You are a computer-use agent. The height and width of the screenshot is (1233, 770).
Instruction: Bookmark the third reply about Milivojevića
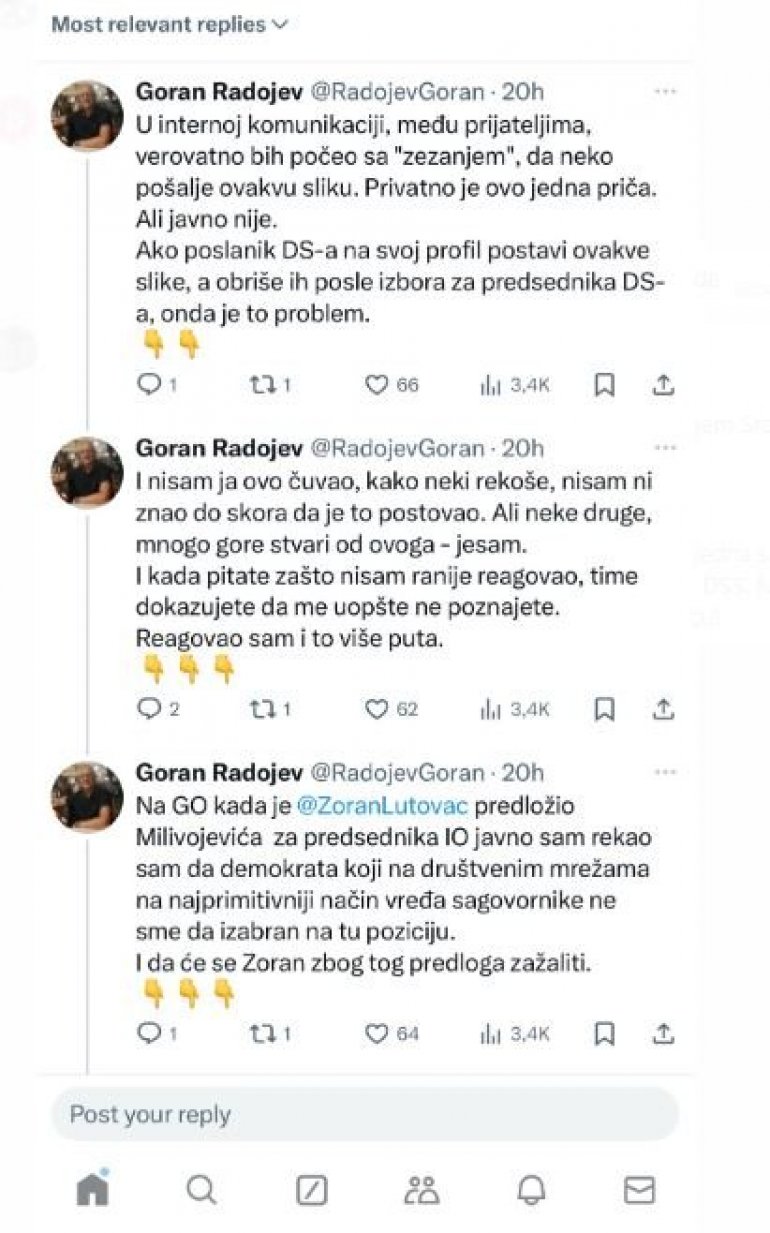click(x=604, y=1033)
